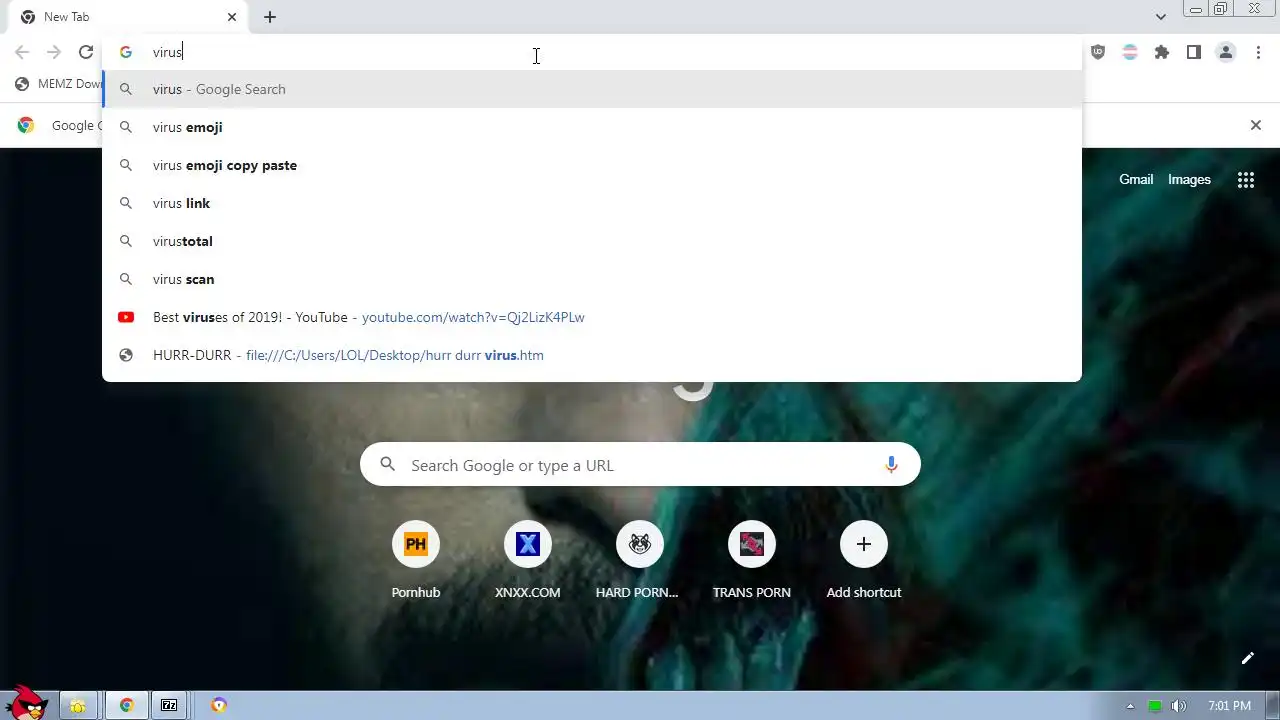Screen dimensions: 1280x720
Task: Click the browser forward arrow
Action: tap(54, 52)
